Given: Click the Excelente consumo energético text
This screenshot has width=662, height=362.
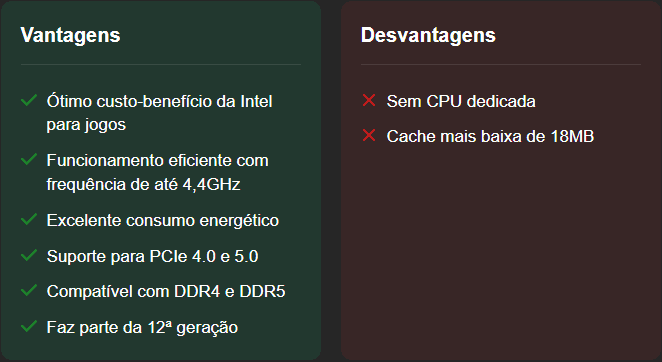Looking at the screenshot, I should [x=163, y=220].
